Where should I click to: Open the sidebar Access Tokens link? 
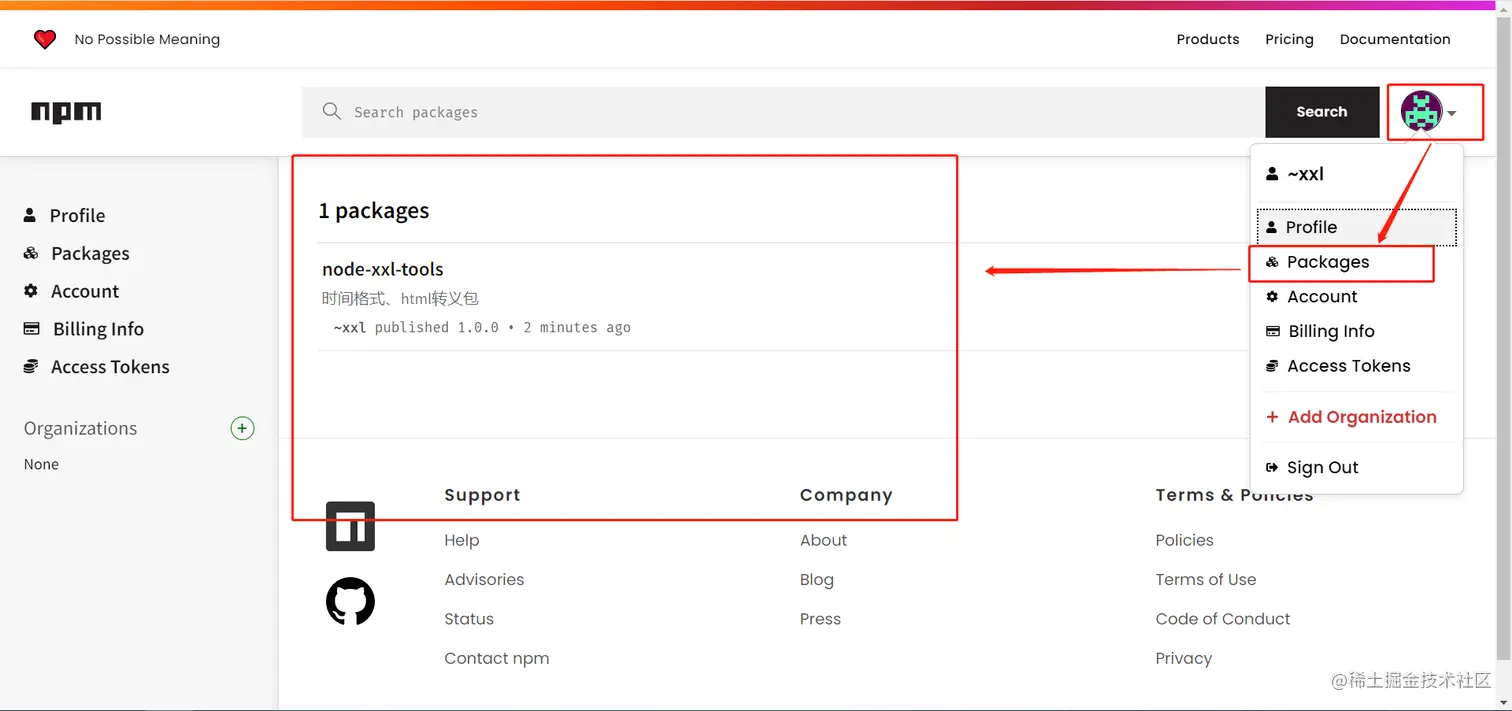click(110, 367)
